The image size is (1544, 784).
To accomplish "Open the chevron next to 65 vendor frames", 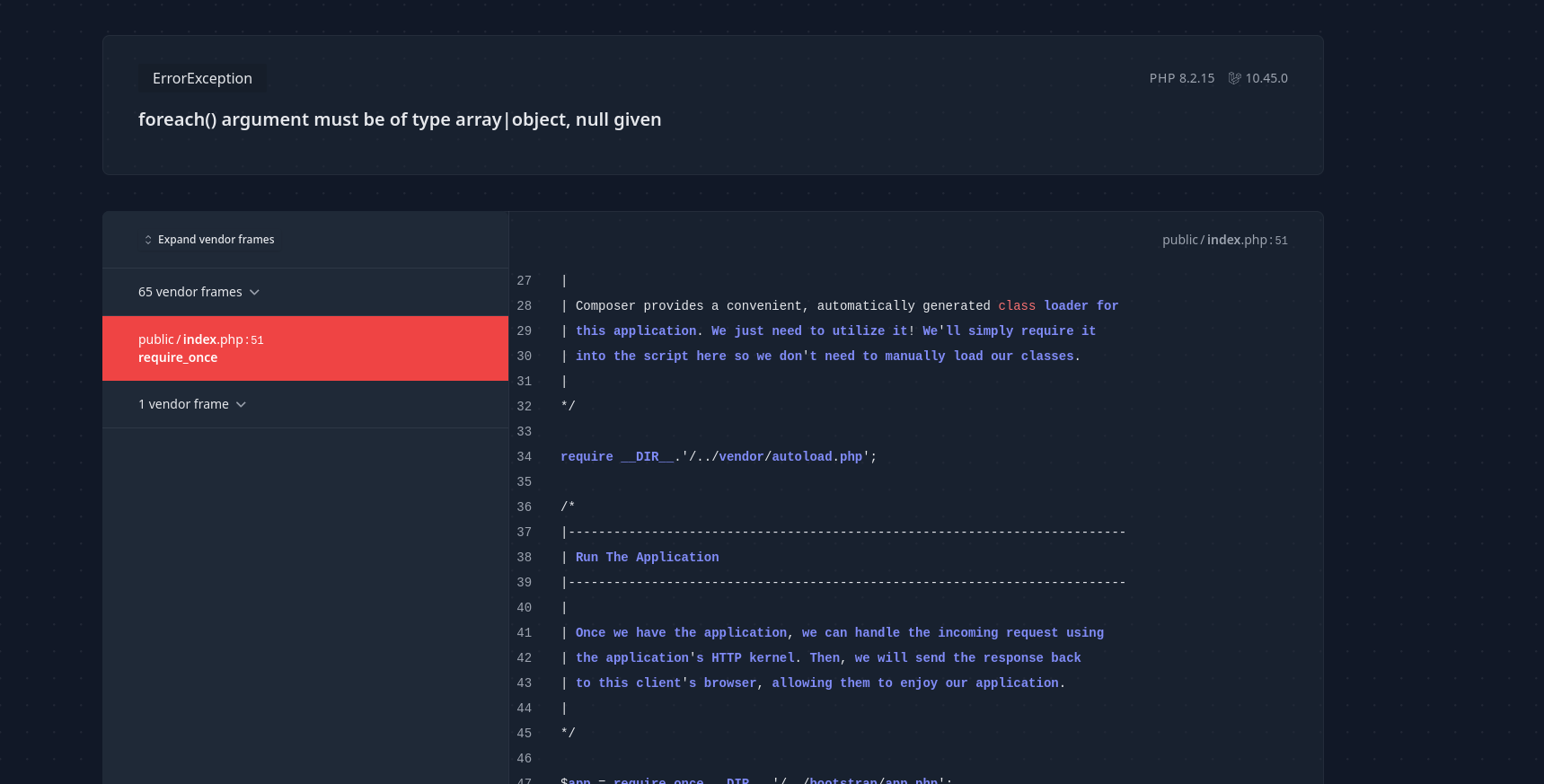I will pyautogui.click(x=254, y=293).
